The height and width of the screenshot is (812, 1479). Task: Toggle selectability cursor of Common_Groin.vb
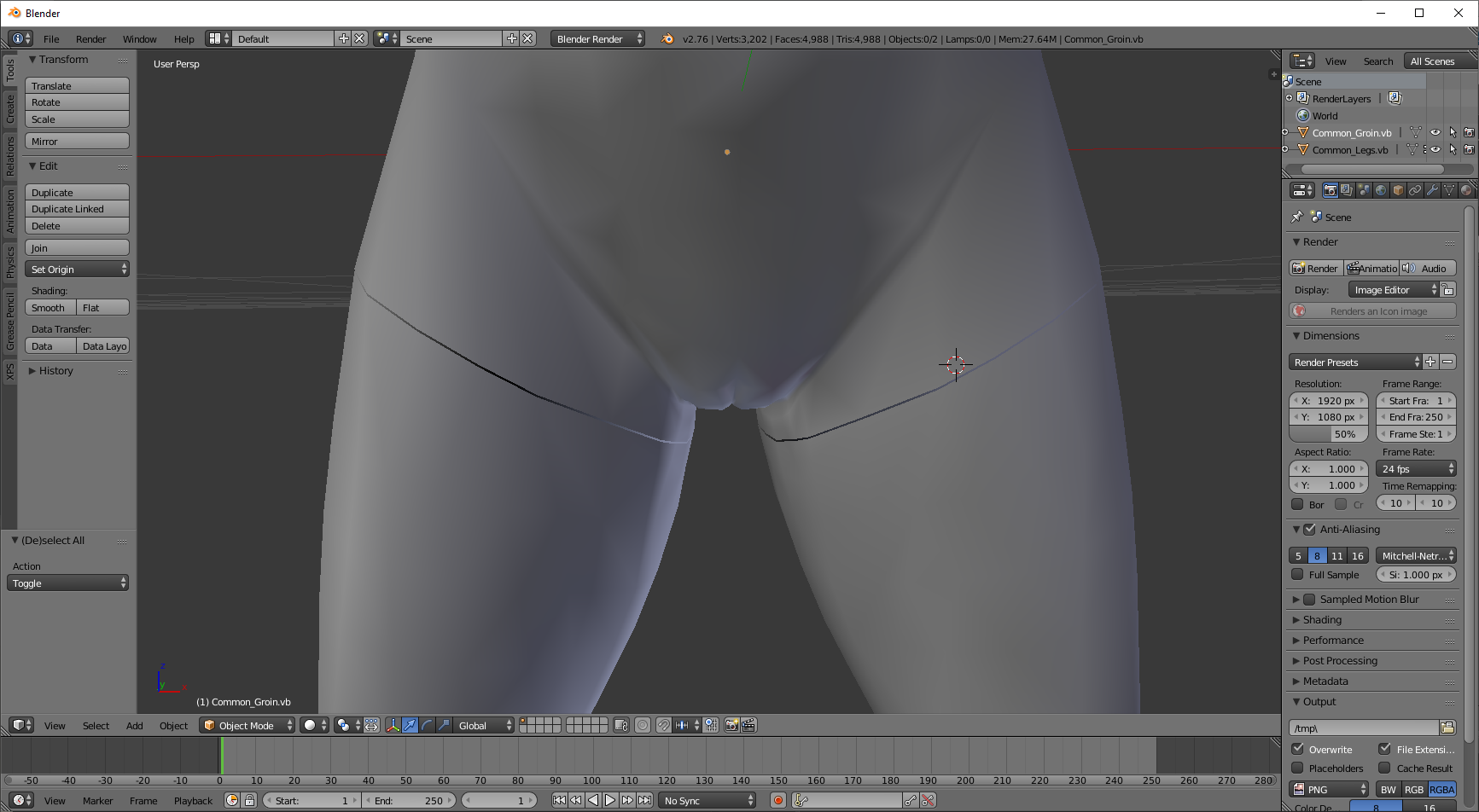1453,132
